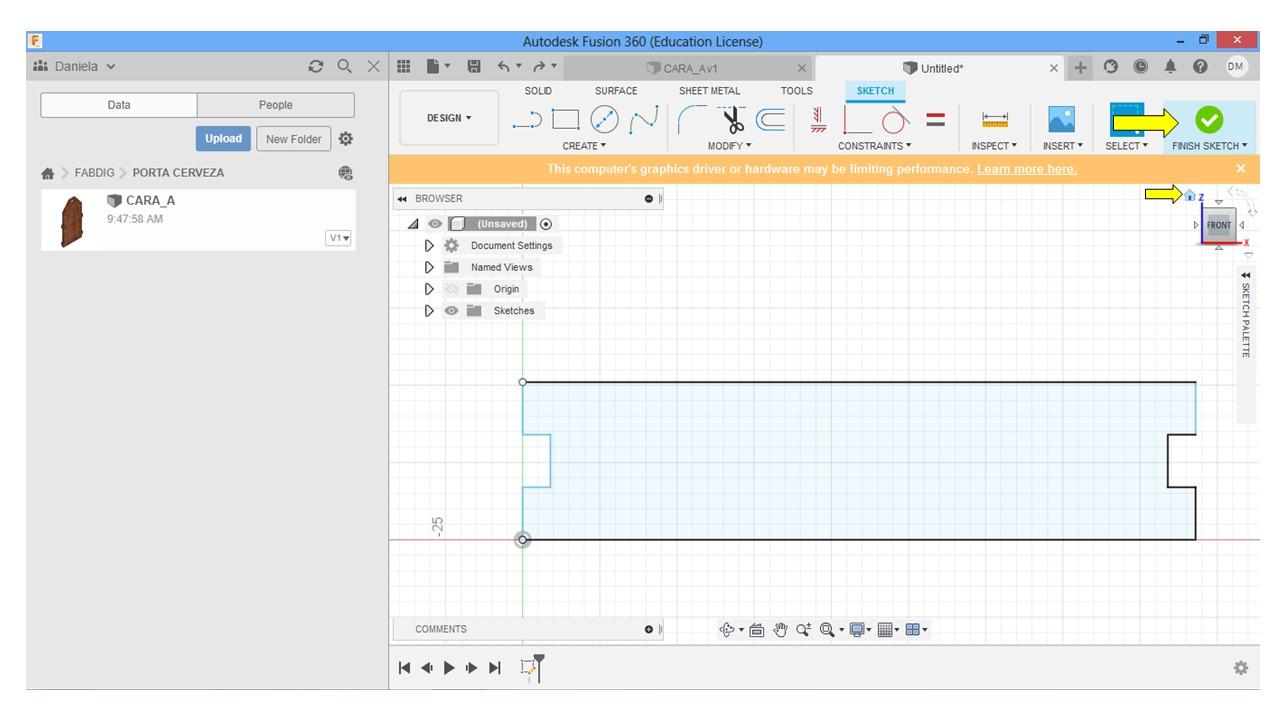
Task: Apply the Perpendicular constraint
Action: click(858, 120)
